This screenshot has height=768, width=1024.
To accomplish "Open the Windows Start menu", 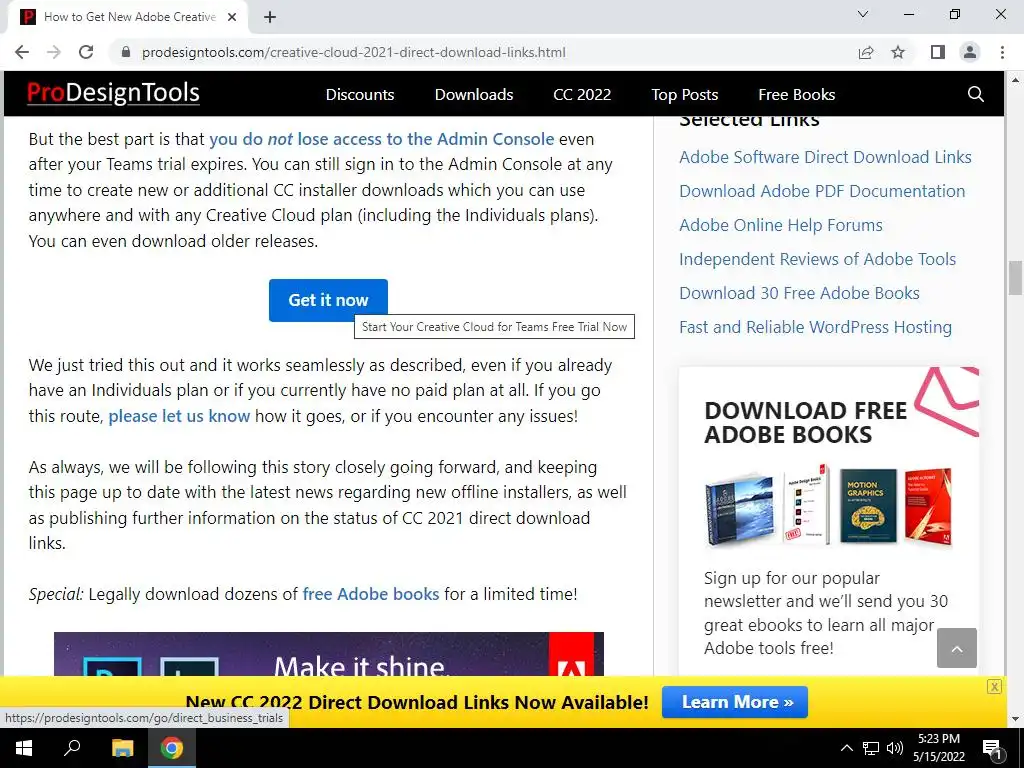I will coord(24,748).
